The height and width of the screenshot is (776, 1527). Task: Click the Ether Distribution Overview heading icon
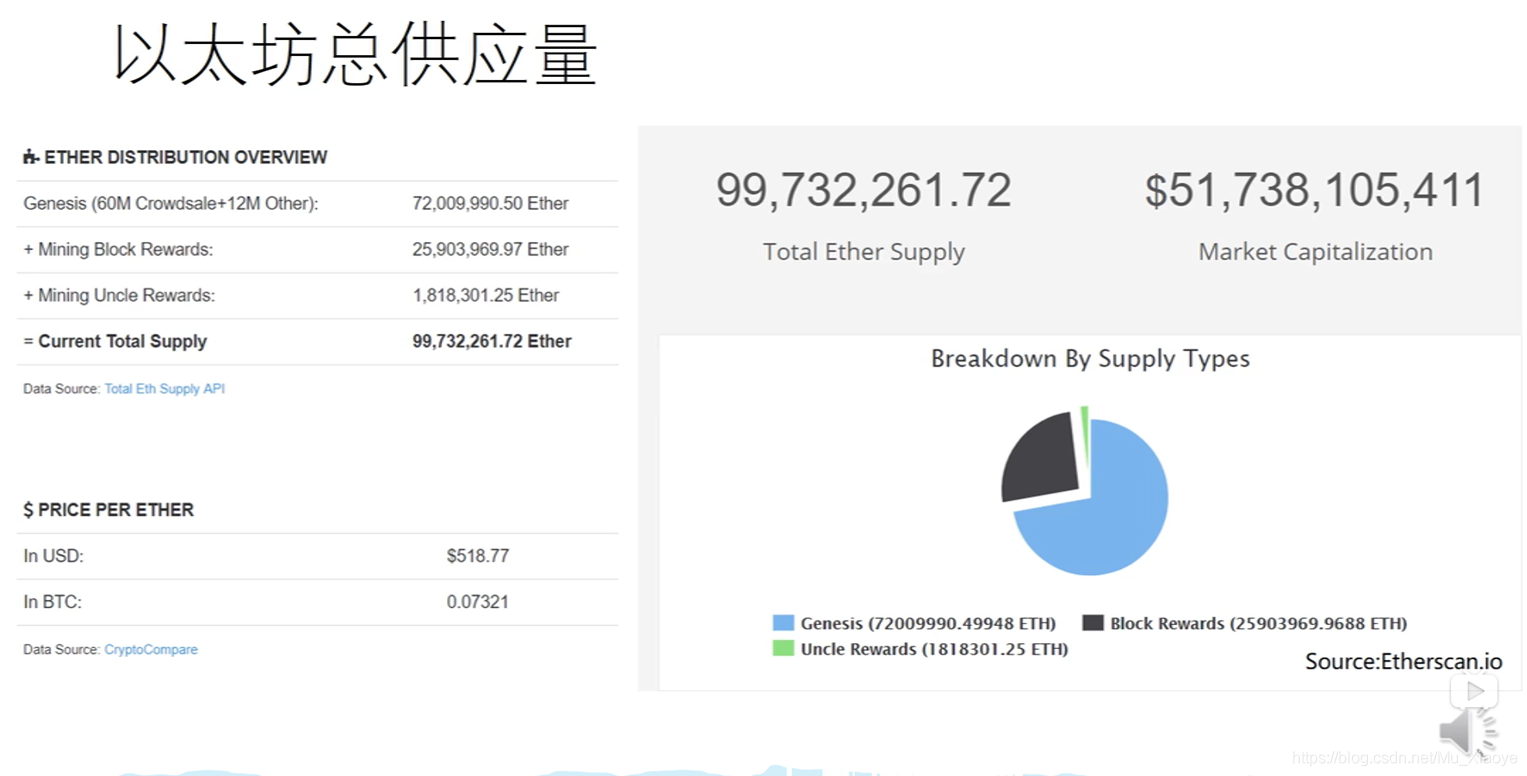pyautogui.click(x=31, y=157)
